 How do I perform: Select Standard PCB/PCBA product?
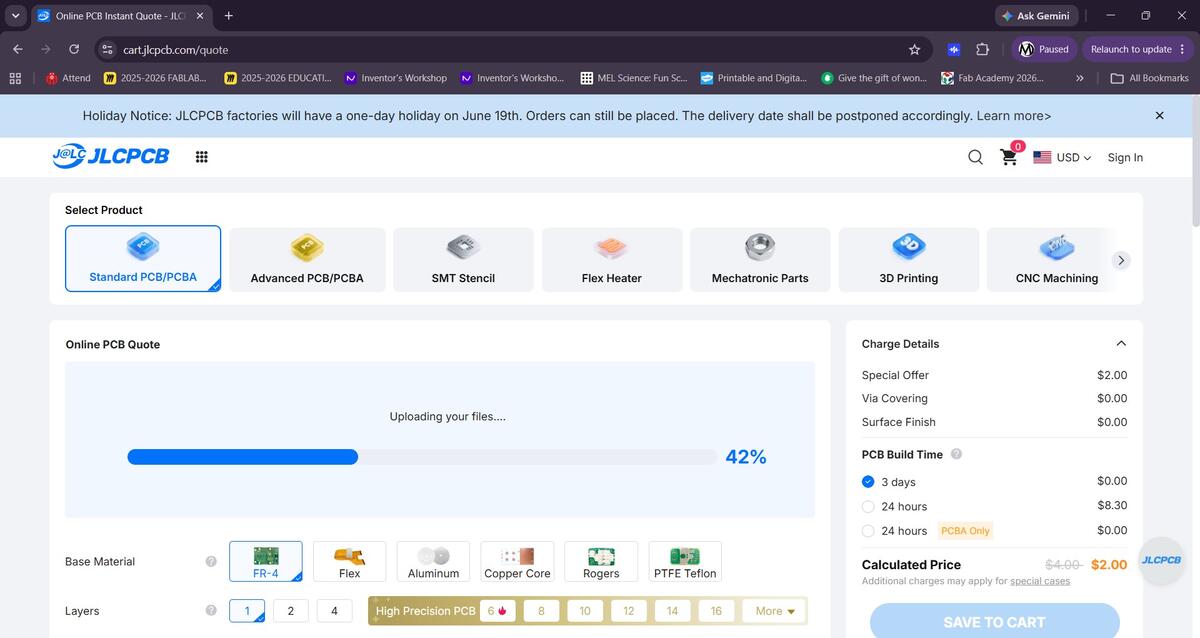point(143,259)
